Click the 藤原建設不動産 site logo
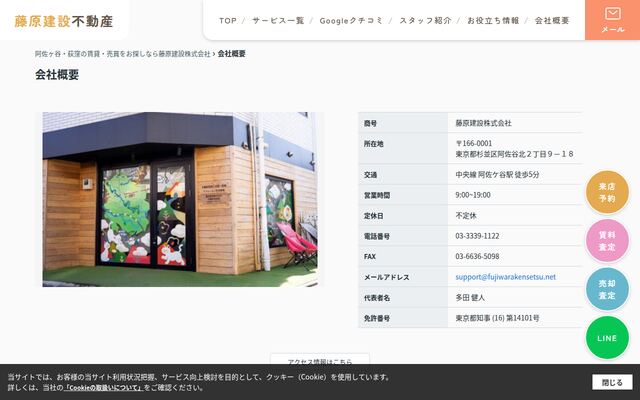This screenshot has width=640, height=400. coord(64,21)
